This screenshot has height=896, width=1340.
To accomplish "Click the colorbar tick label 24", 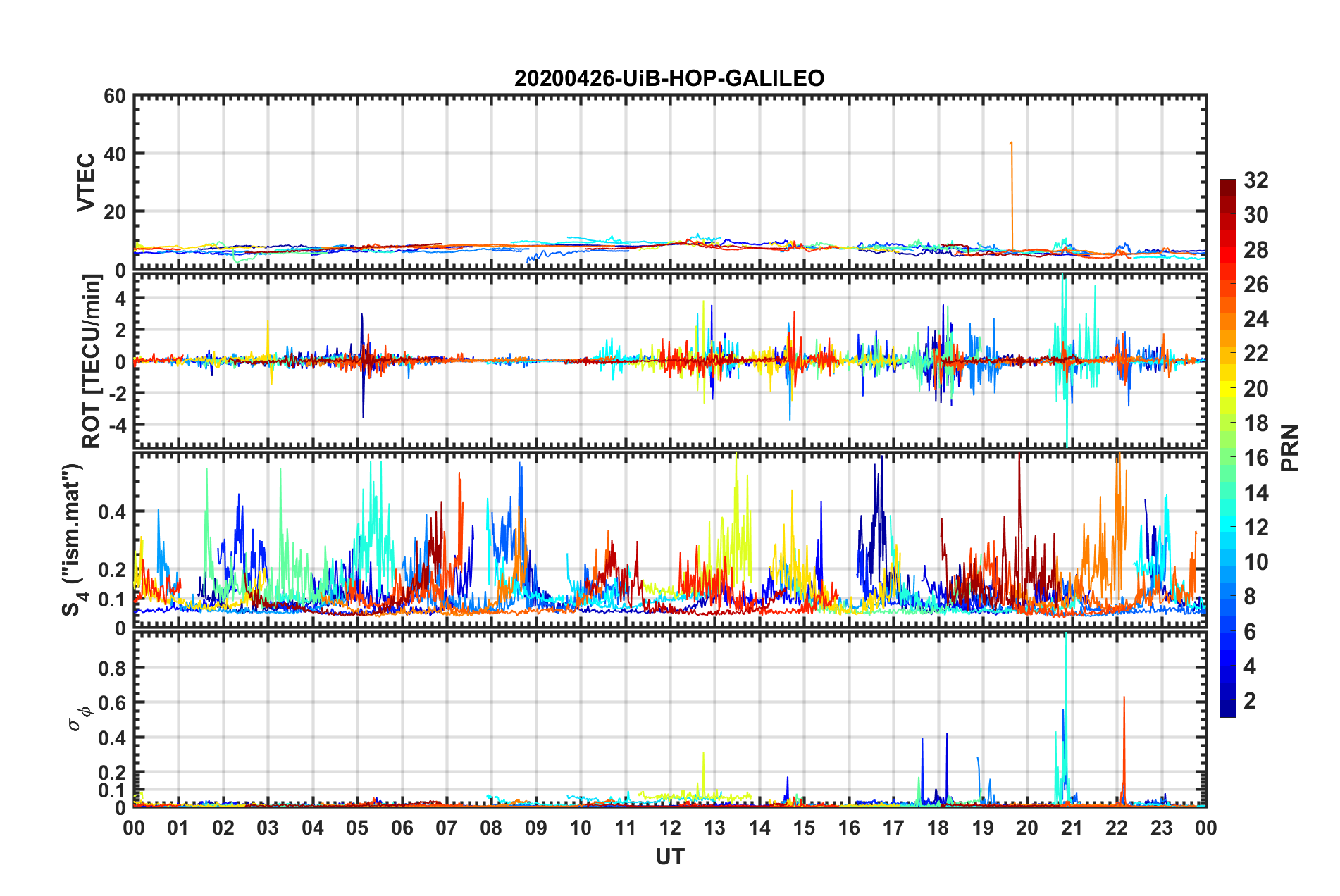I will (x=1255, y=319).
